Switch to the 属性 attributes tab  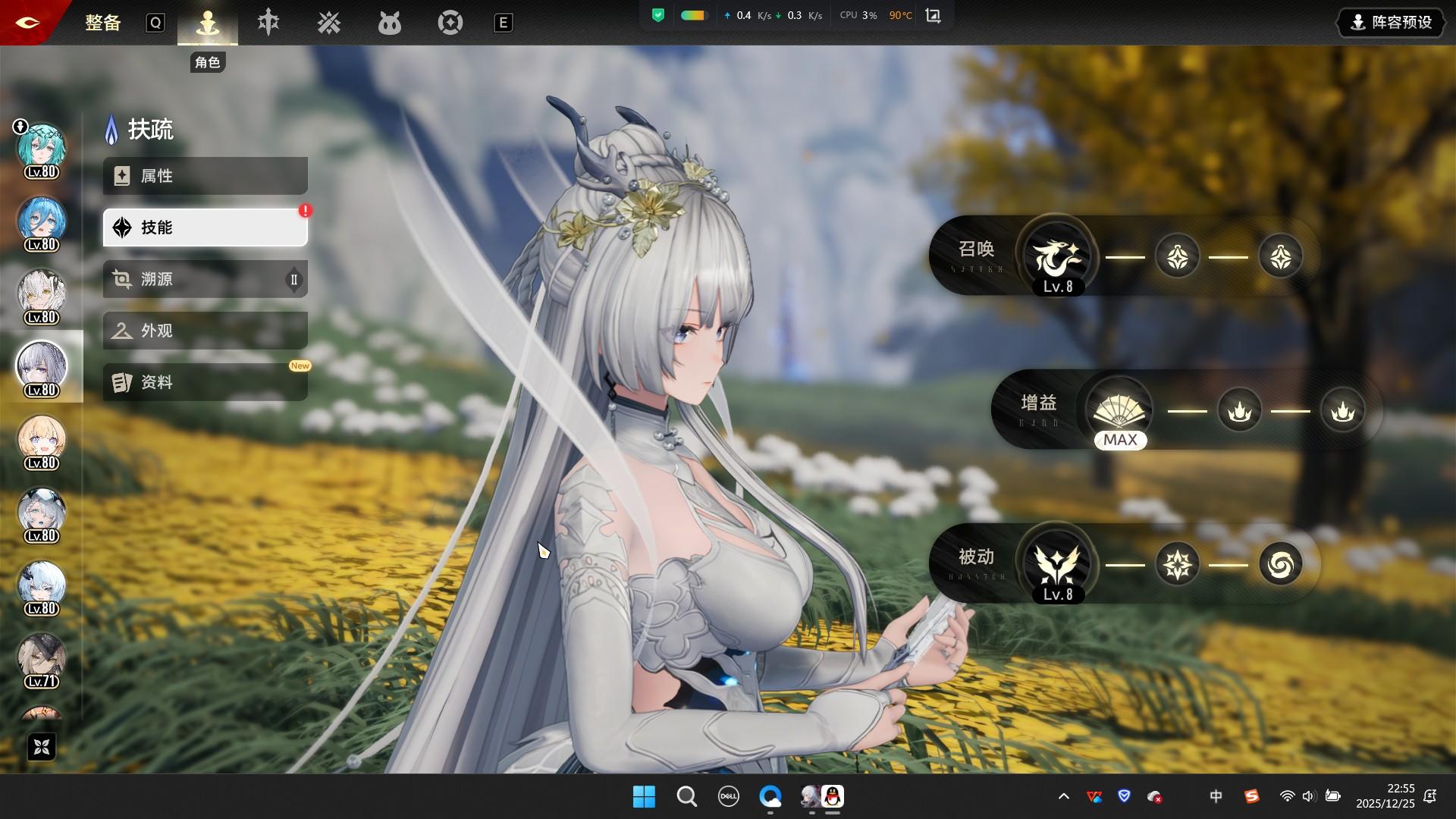coord(205,176)
